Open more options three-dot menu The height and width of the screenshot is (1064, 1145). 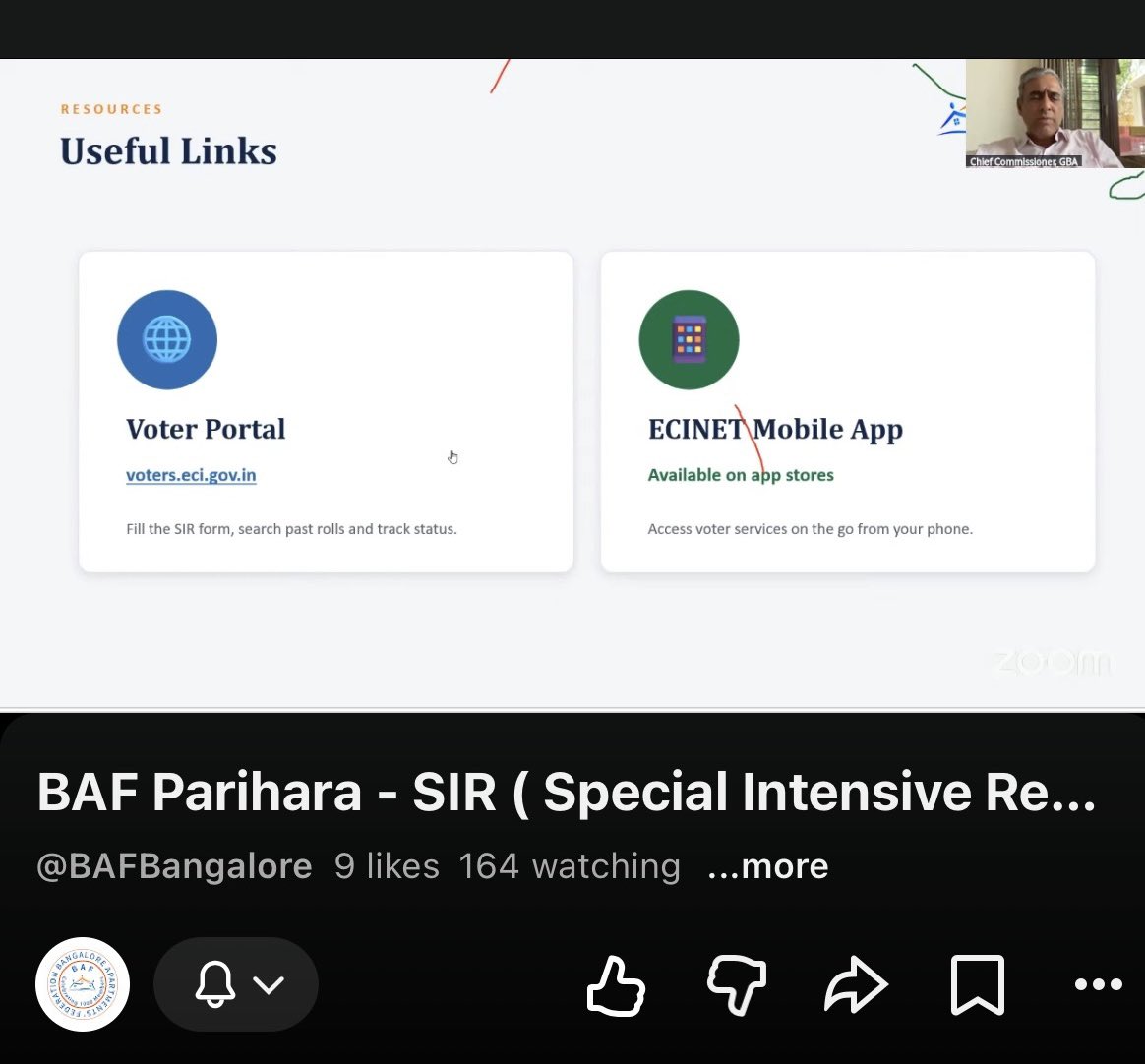click(1098, 984)
